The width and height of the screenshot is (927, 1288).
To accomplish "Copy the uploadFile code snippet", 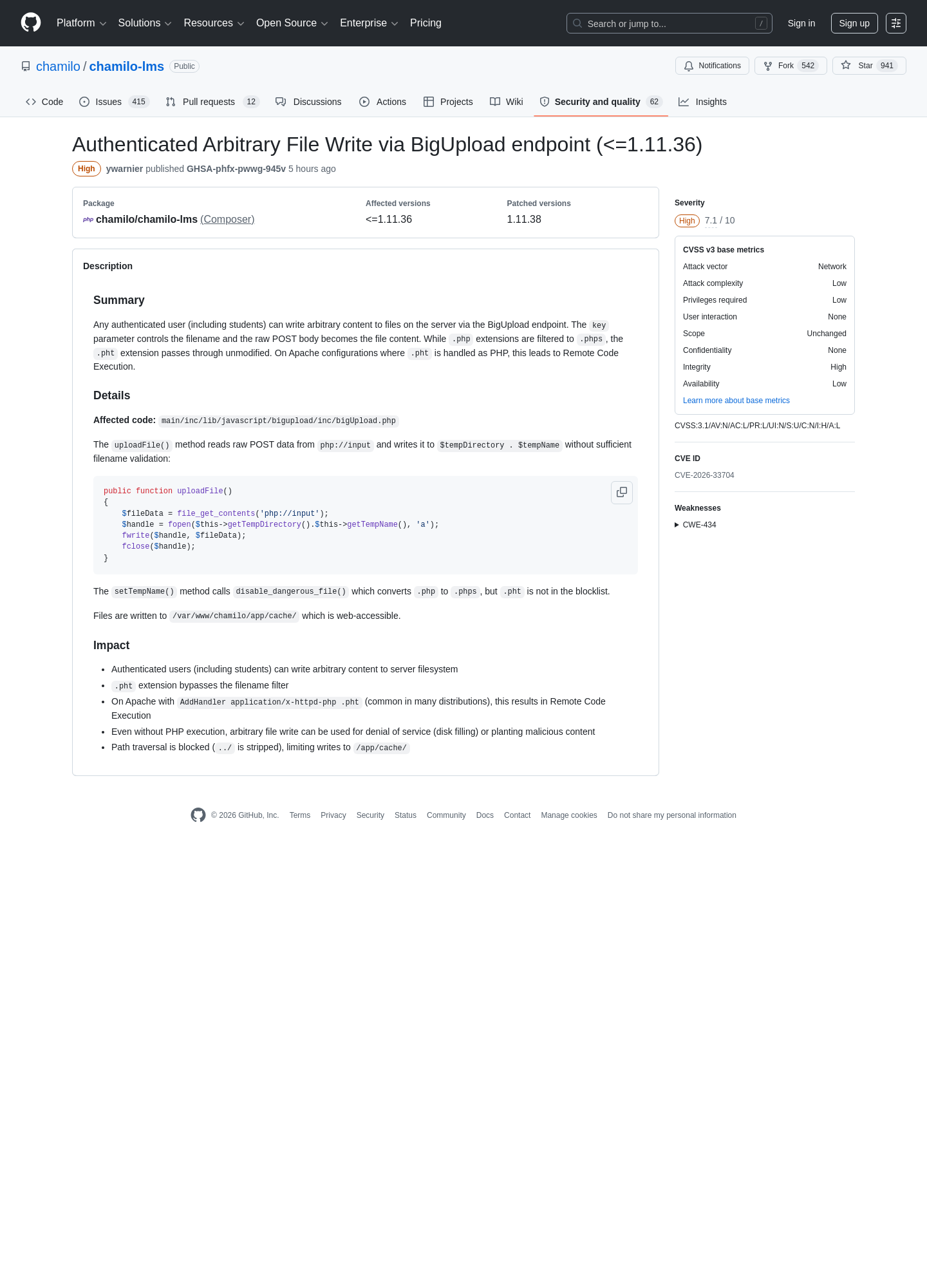I will tap(622, 492).
